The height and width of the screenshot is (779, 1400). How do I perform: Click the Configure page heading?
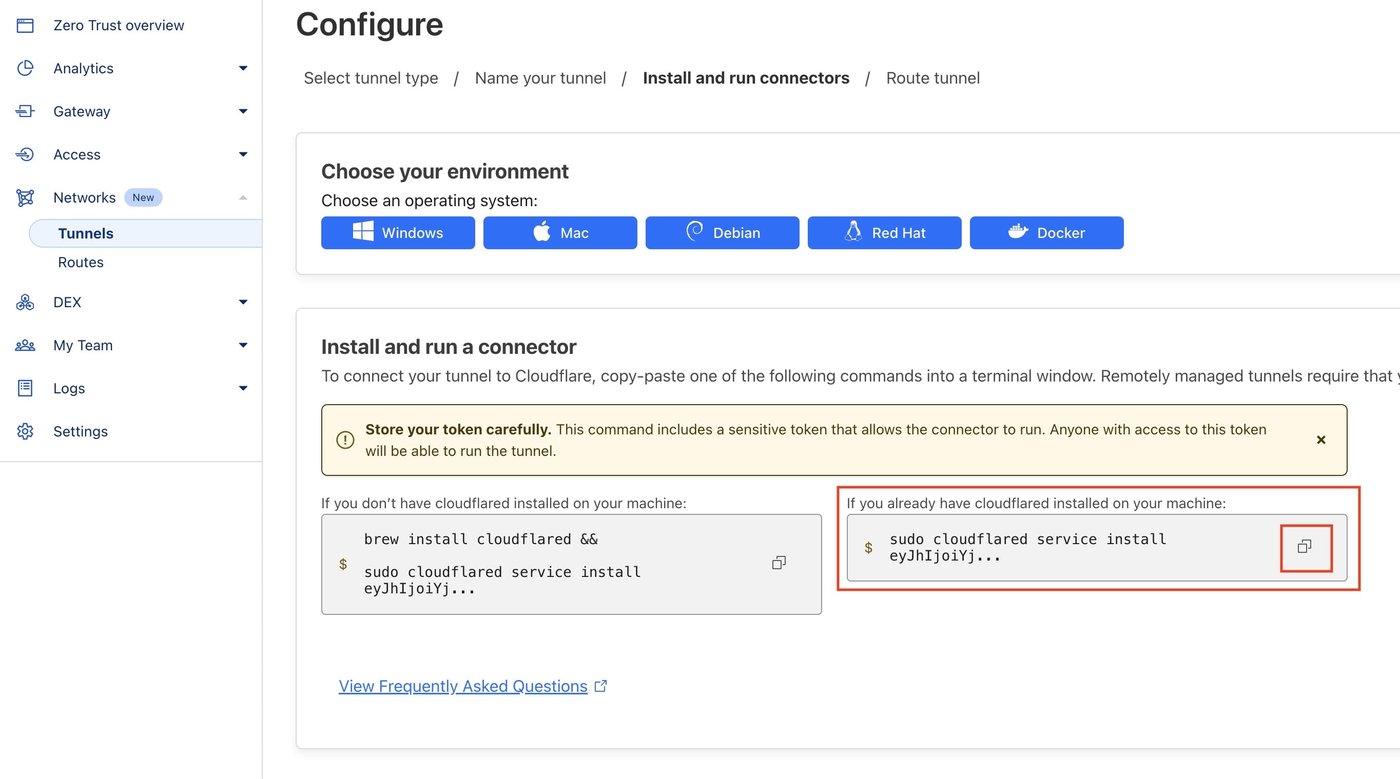point(369,24)
